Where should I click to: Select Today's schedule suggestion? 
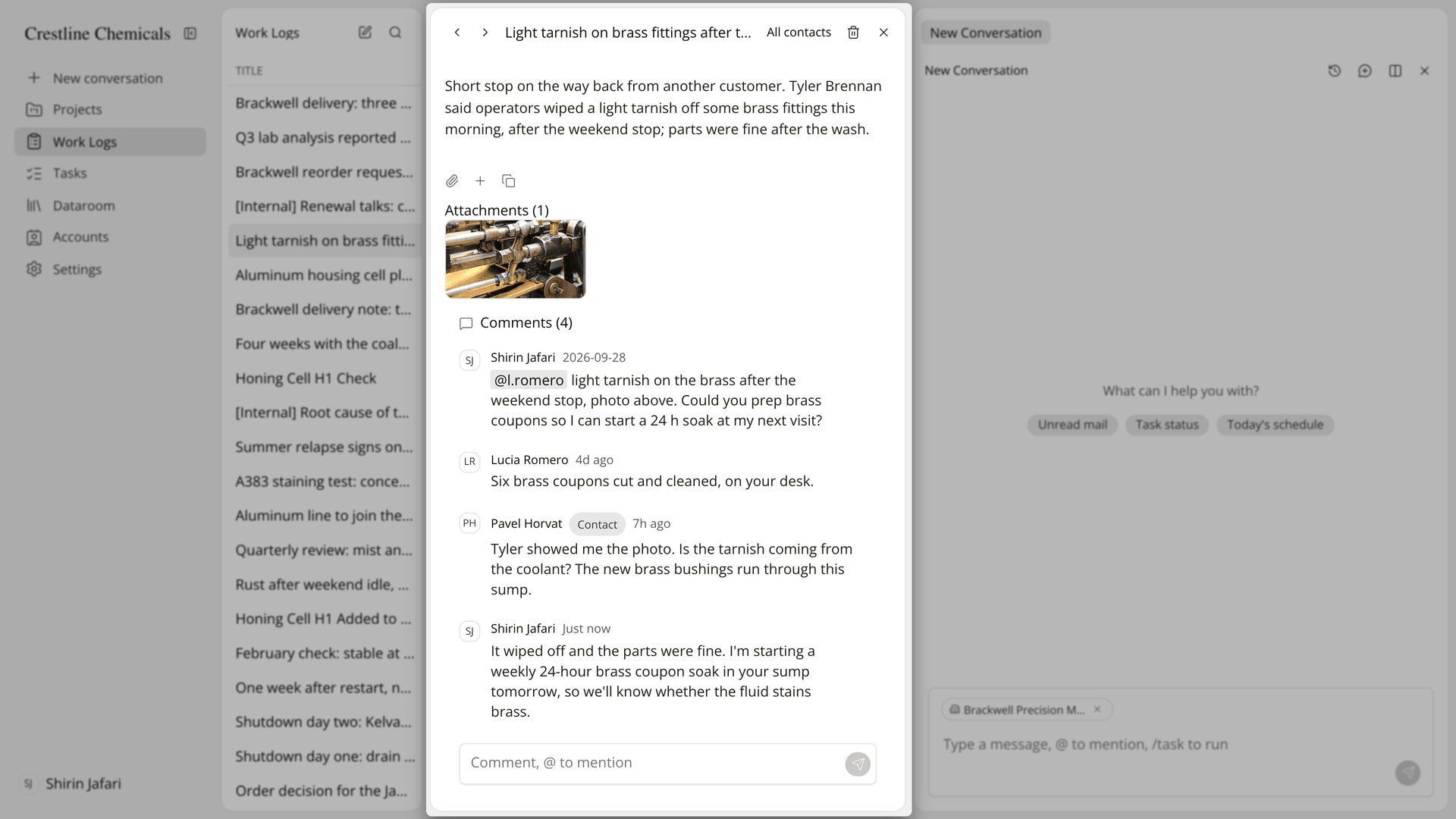pos(1275,425)
